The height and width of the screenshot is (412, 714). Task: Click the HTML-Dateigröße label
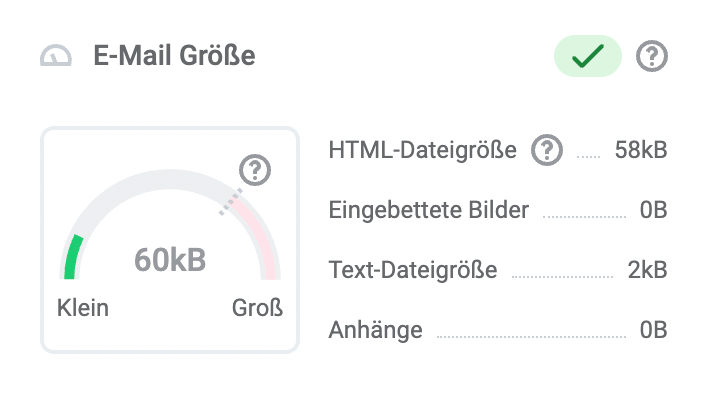click(422, 151)
